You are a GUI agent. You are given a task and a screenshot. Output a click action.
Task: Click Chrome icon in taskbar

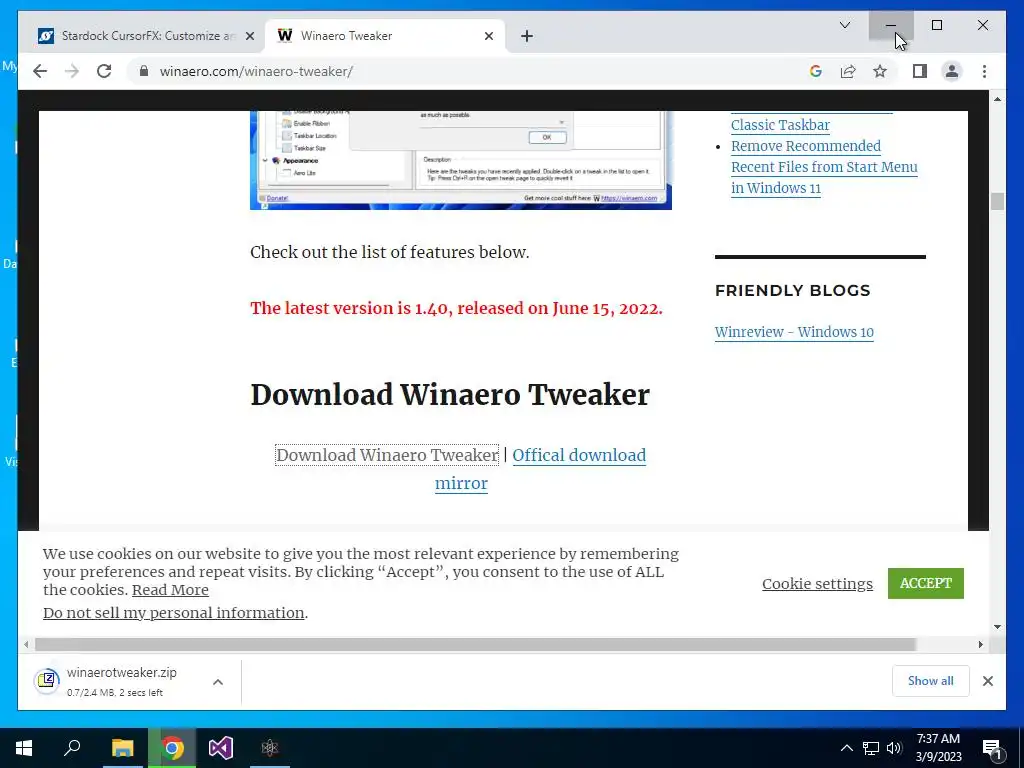(x=172, y=748)
